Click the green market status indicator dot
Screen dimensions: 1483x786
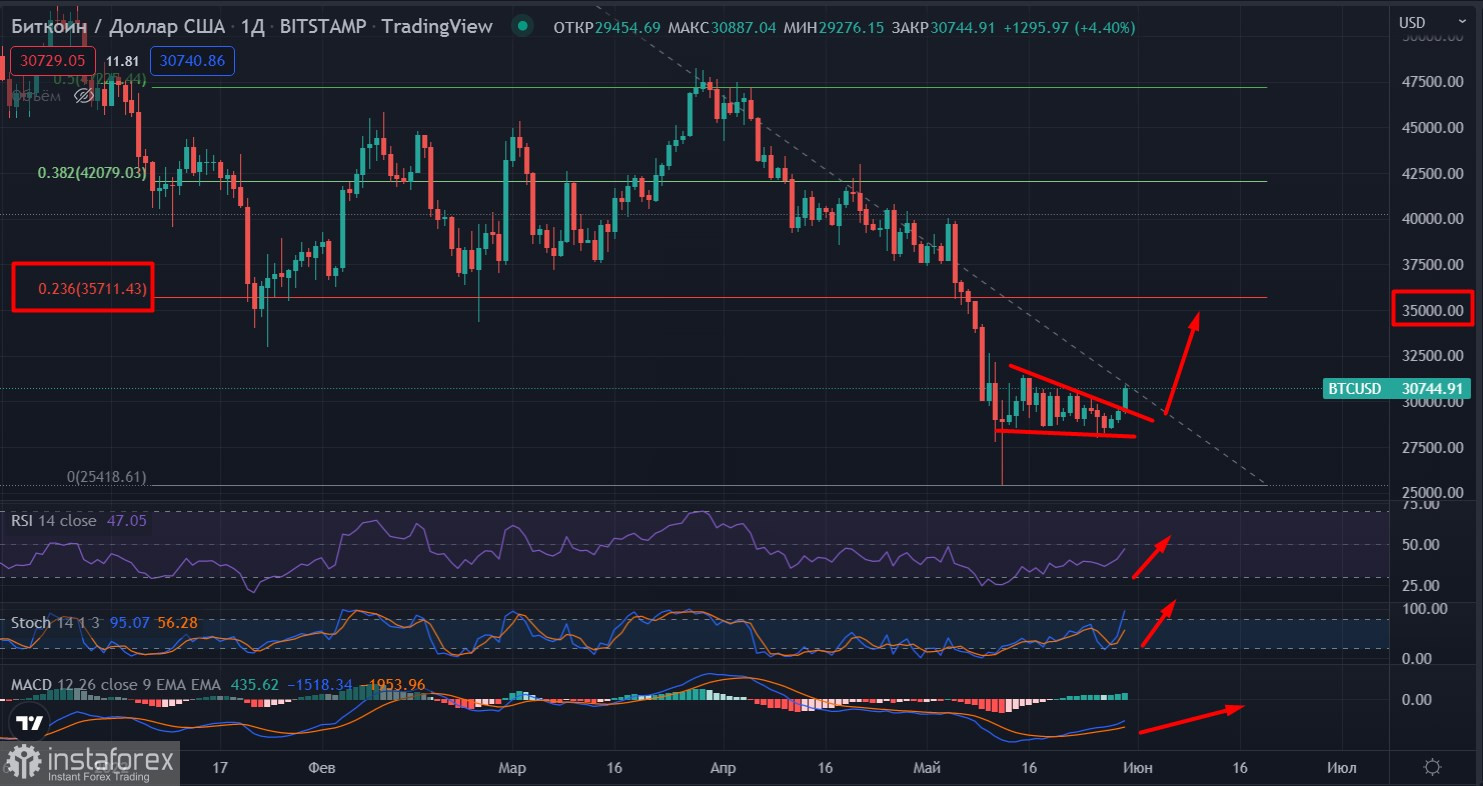521,27
